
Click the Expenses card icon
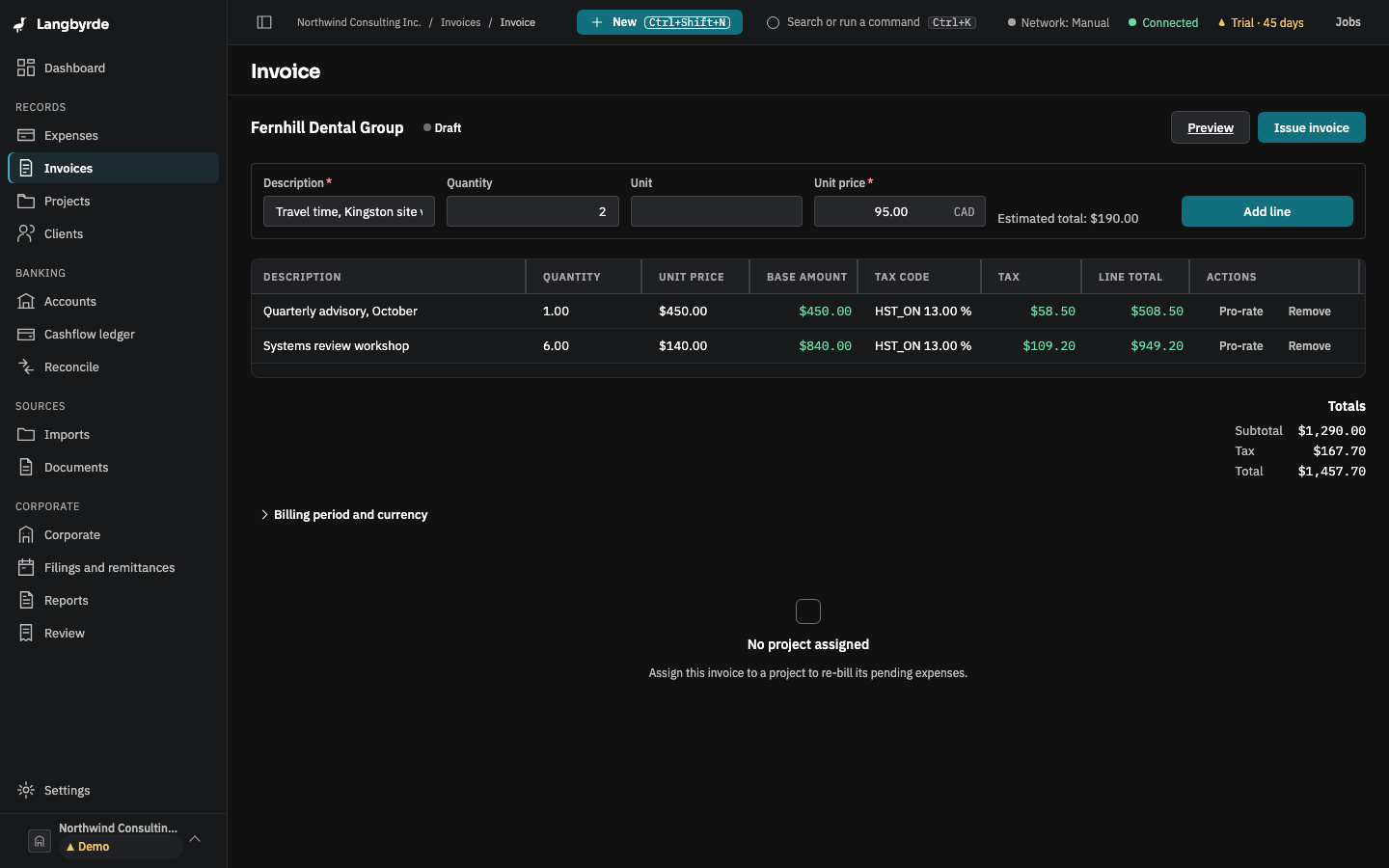coord(26,135)
